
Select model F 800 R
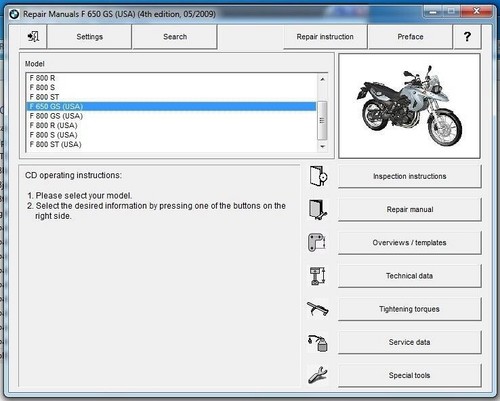[x=171, y=78]
